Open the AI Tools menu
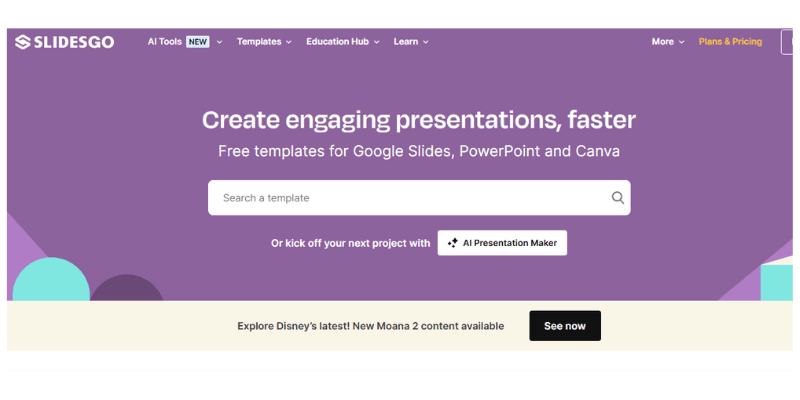This screenshot has width=800, height=400. [165, 42]
